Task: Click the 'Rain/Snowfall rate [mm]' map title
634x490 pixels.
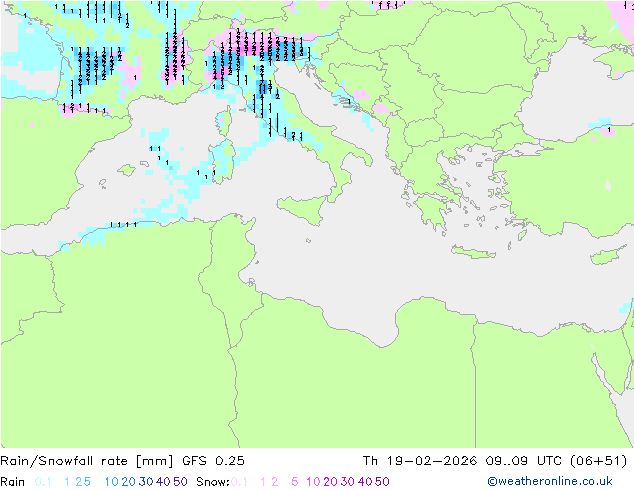Action: [87, 461]
